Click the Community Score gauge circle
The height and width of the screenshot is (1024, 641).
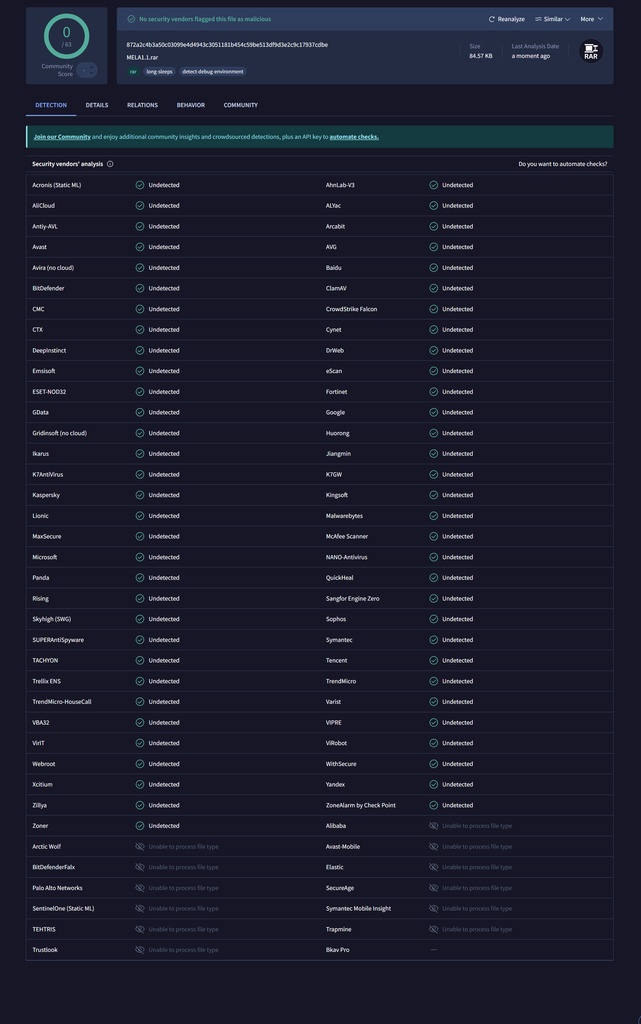pyautogui.click(x=66, y=36)
